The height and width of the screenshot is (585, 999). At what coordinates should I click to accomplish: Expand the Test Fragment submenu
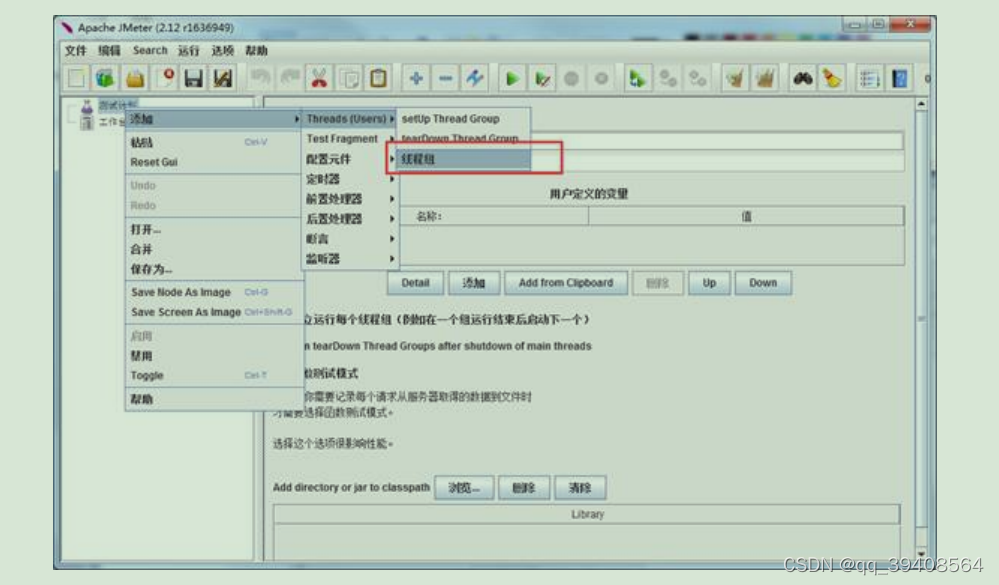click(349, 139)
